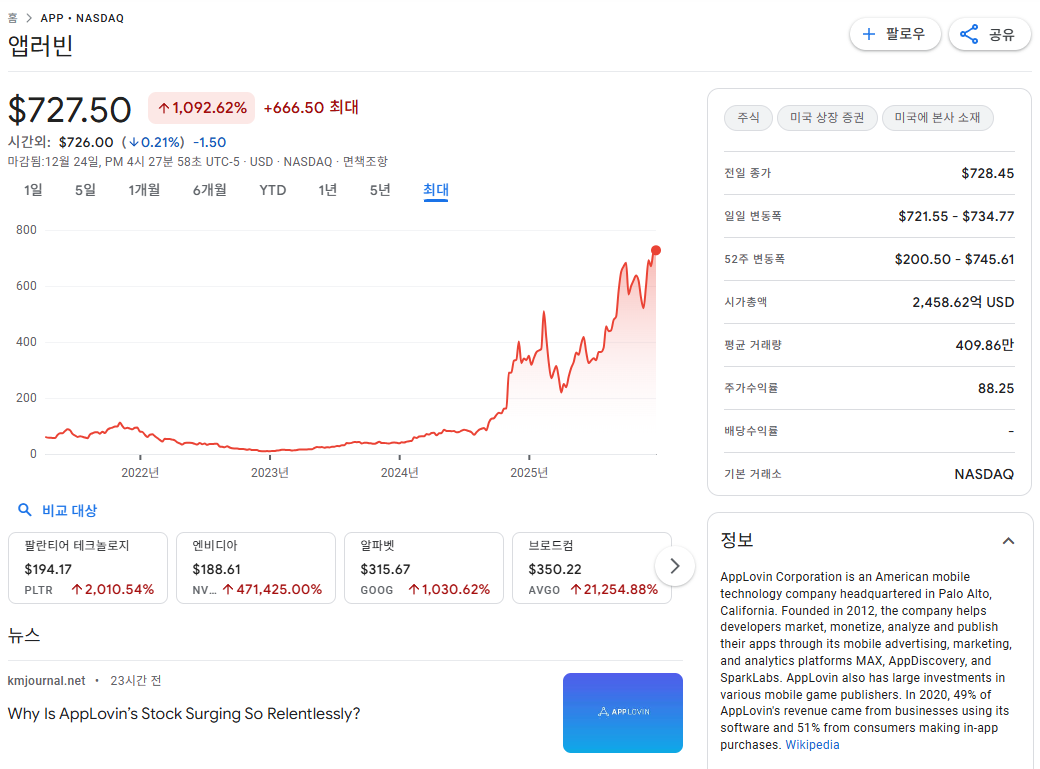Image resolution: width=1040 pixels, height=769 pixels.
Task: Follow the stock with 팔로우 button
Action: click(895, 34)
